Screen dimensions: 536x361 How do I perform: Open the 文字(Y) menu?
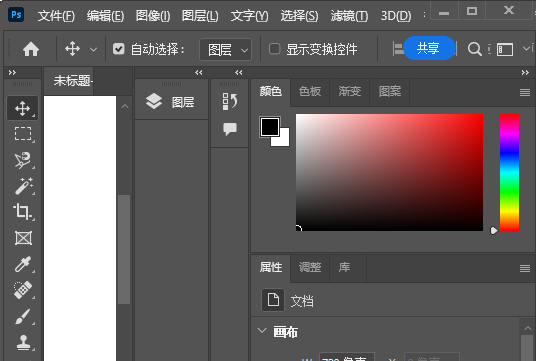[x=250, y=16]
